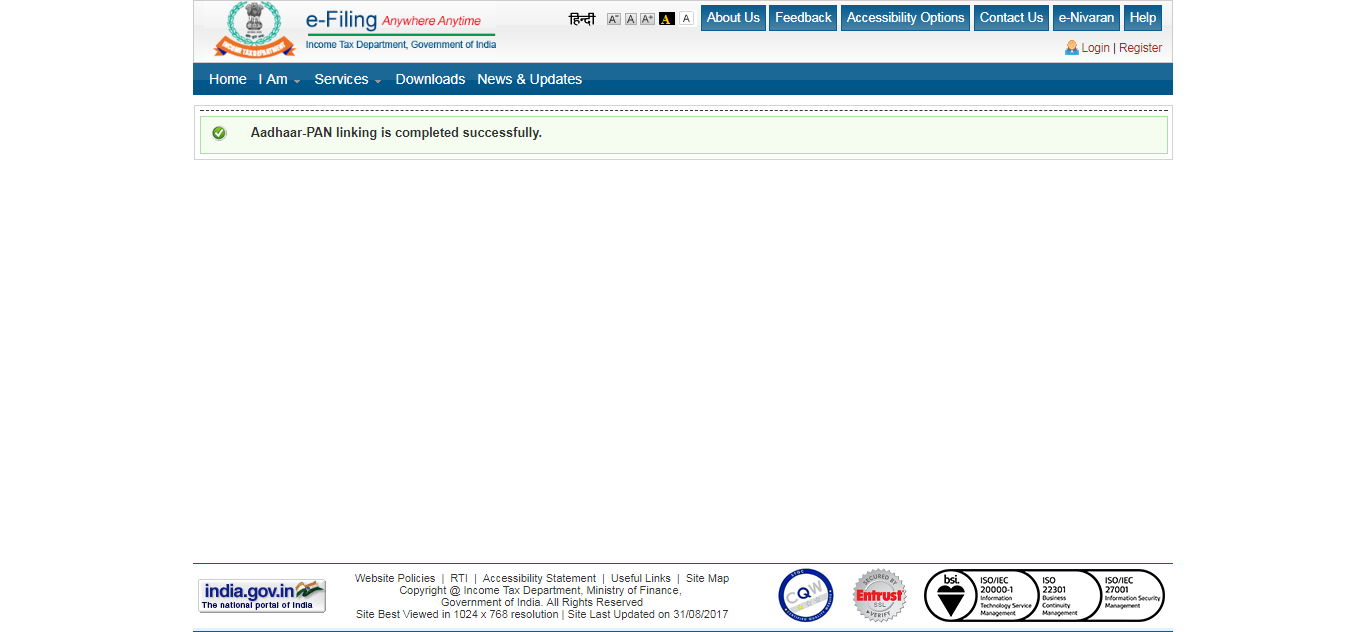The height and width of the screenshot is (632, 1366).
Task: Click the Register link
Action: tap(1140, 47)
